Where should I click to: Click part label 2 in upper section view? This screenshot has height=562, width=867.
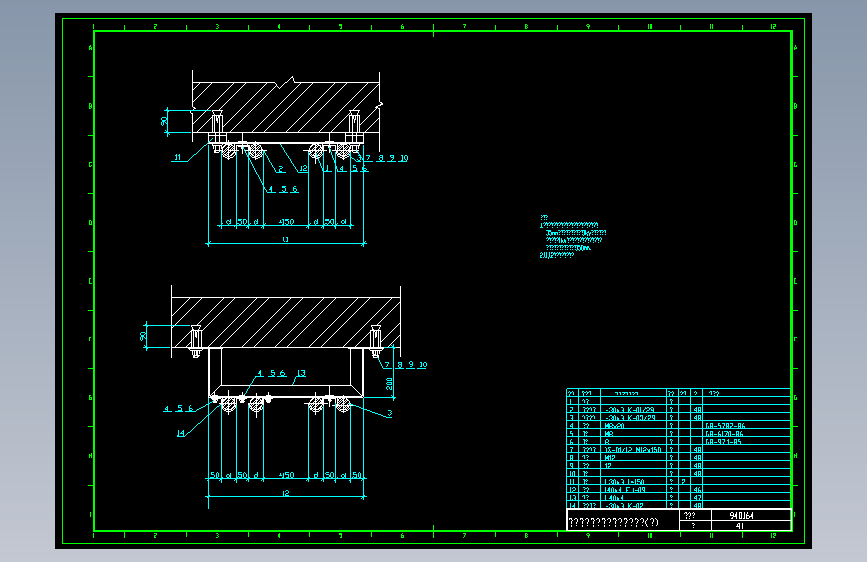[281, 169]
